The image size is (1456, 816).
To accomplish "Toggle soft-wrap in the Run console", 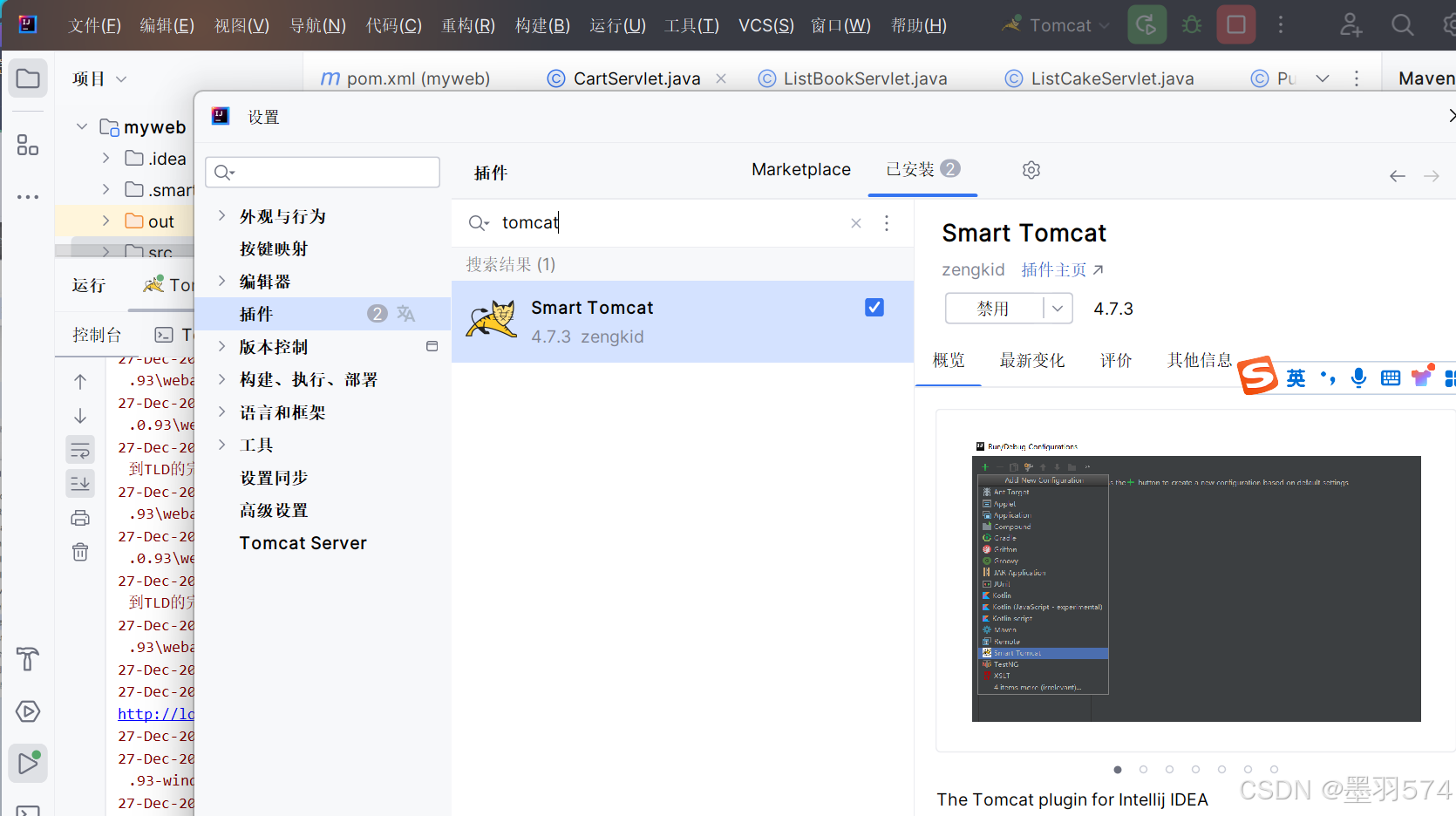I will coord(80,450).
